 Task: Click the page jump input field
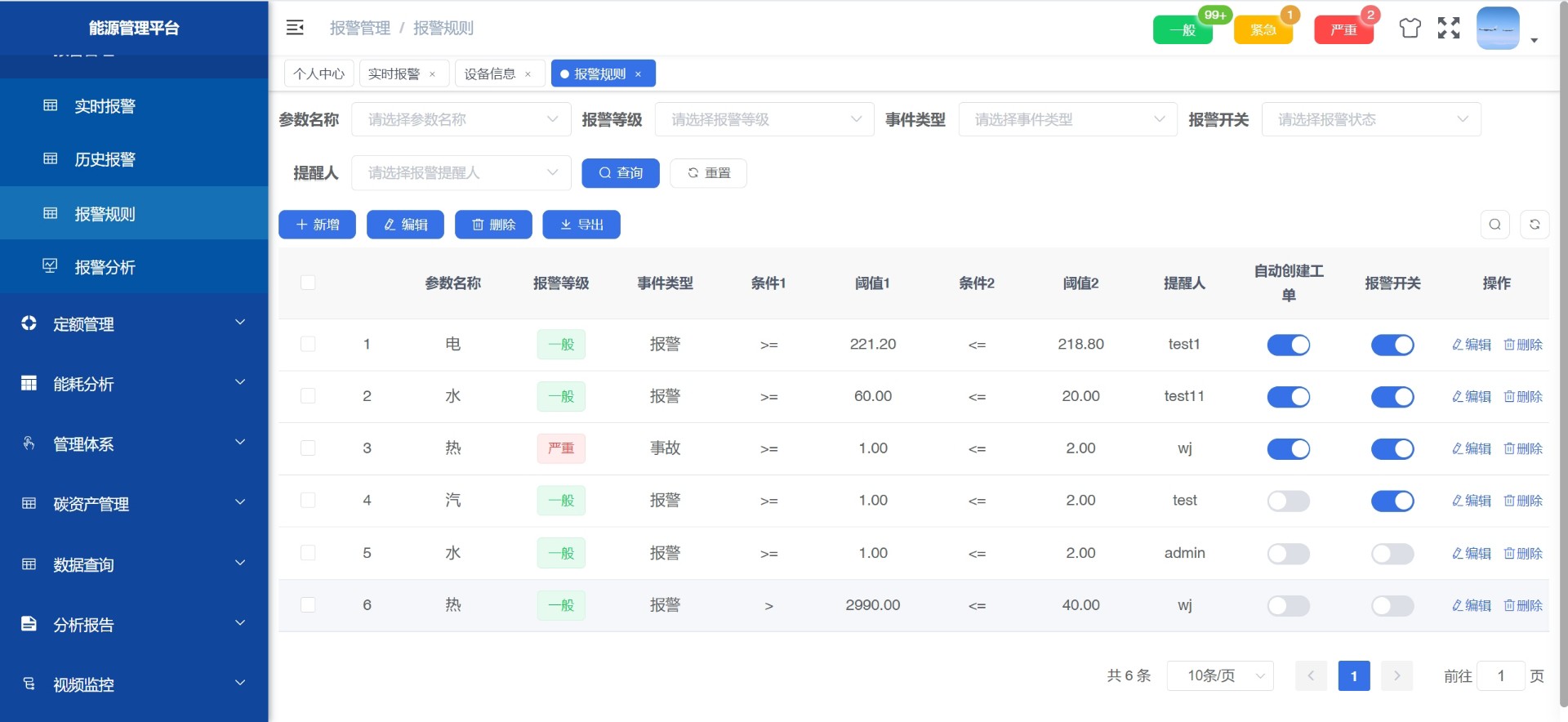point(1500,676)
